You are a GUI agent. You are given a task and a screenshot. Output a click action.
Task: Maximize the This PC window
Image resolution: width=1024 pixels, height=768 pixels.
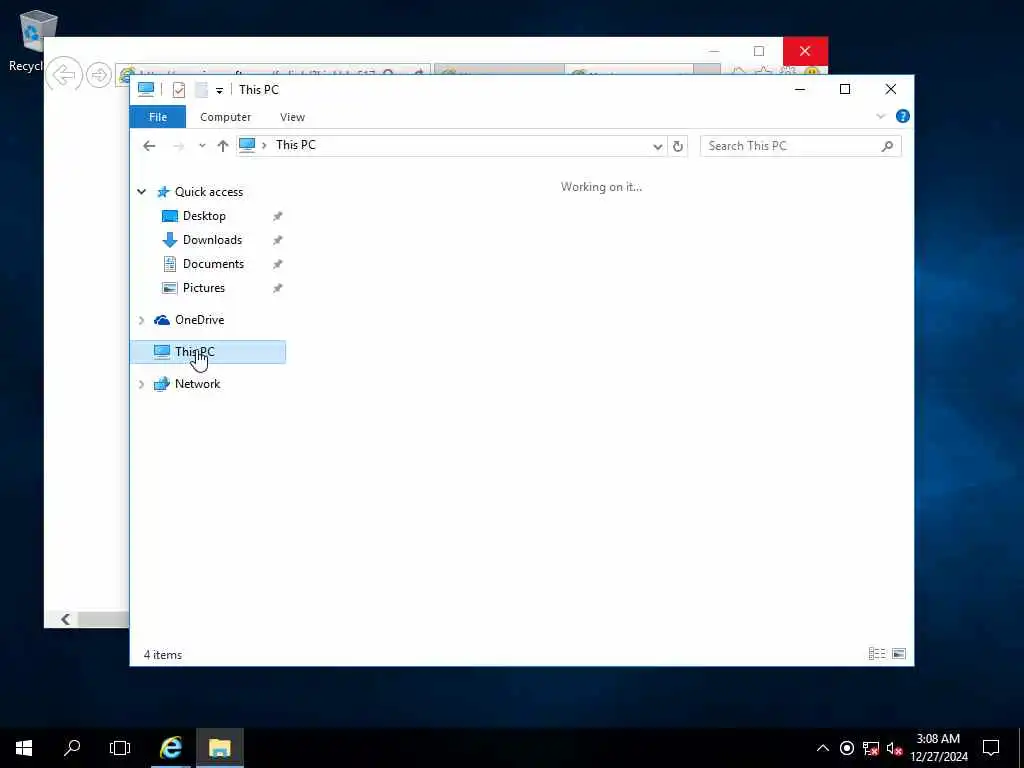click(x=845, y=89)
